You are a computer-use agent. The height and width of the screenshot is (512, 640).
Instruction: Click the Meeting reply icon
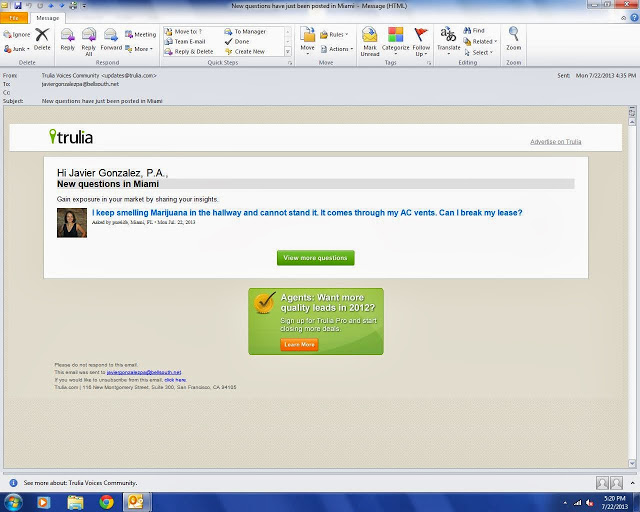(x=140, y=35)
